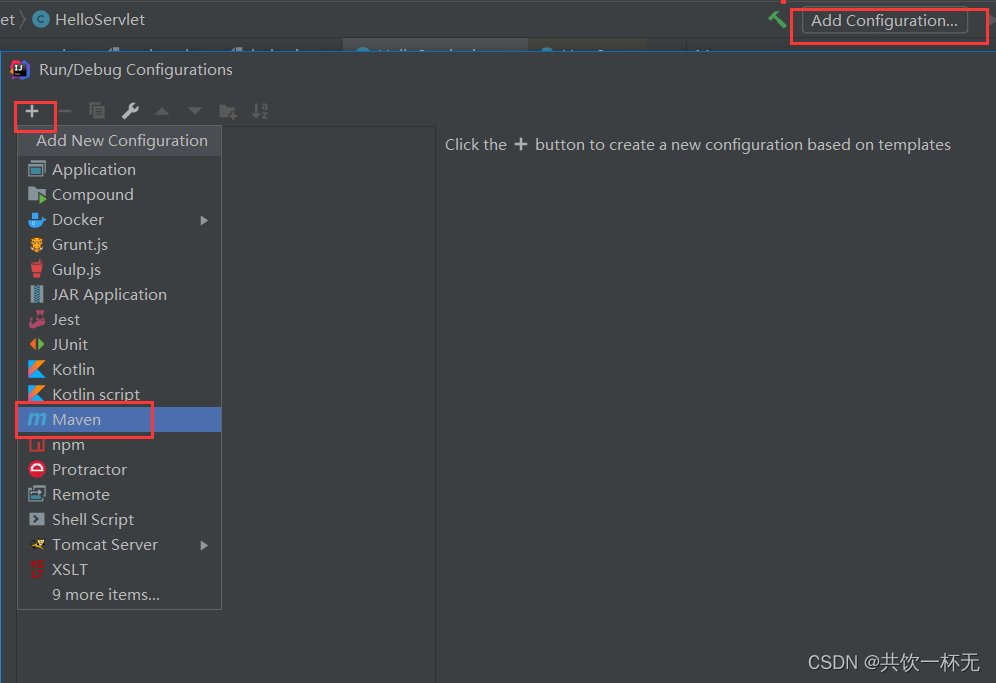Select XSLT configuration type
Viewport: 996px width, 683px height.
pyautogui.click(x=119, y=569)
